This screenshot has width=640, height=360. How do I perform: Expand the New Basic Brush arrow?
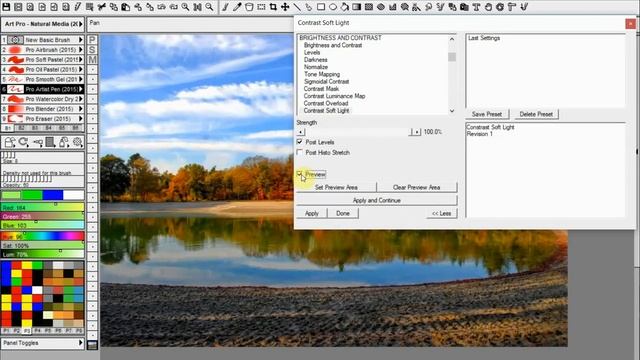81,40
